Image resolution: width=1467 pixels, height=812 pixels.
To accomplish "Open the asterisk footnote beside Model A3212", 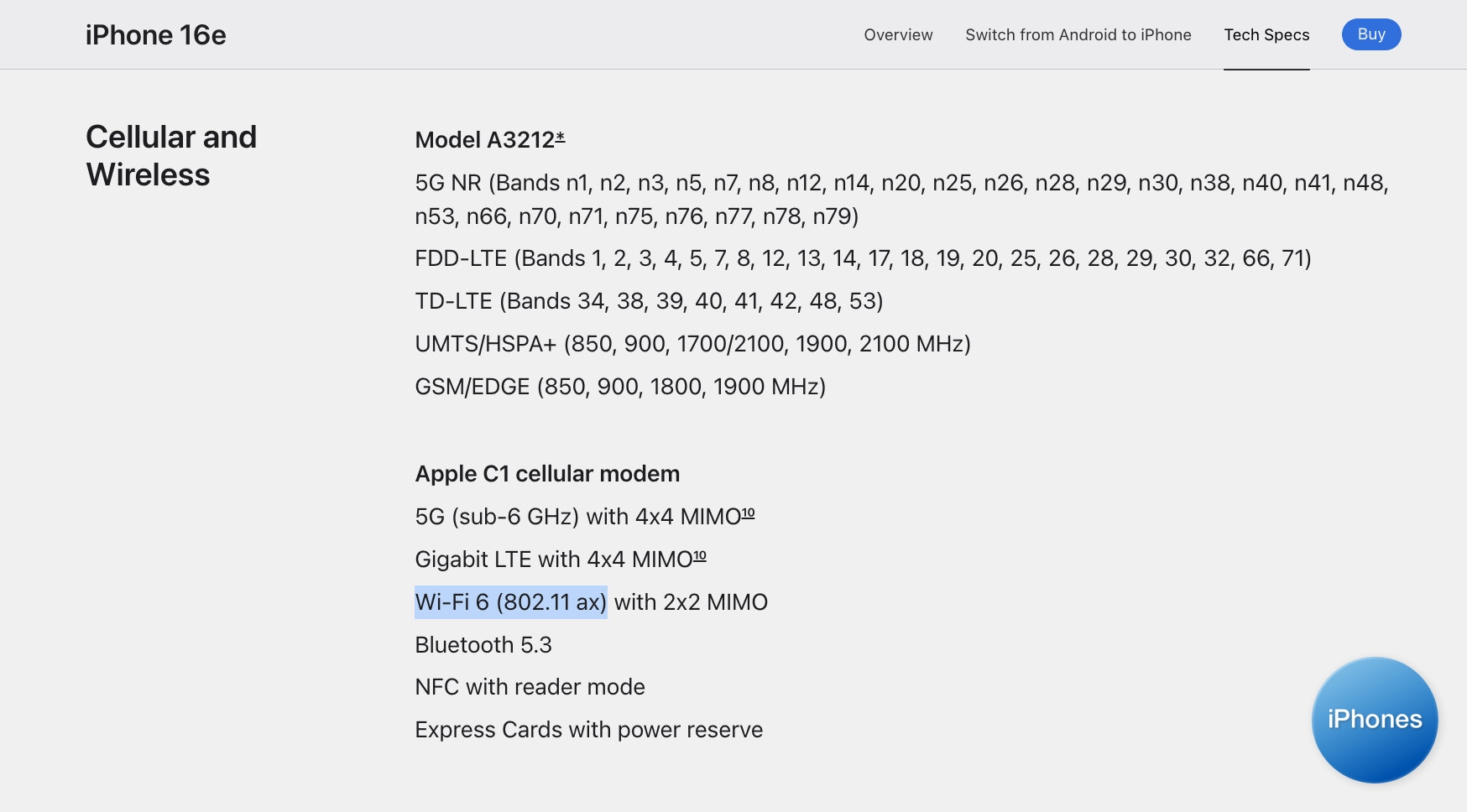I will point(561,137).
